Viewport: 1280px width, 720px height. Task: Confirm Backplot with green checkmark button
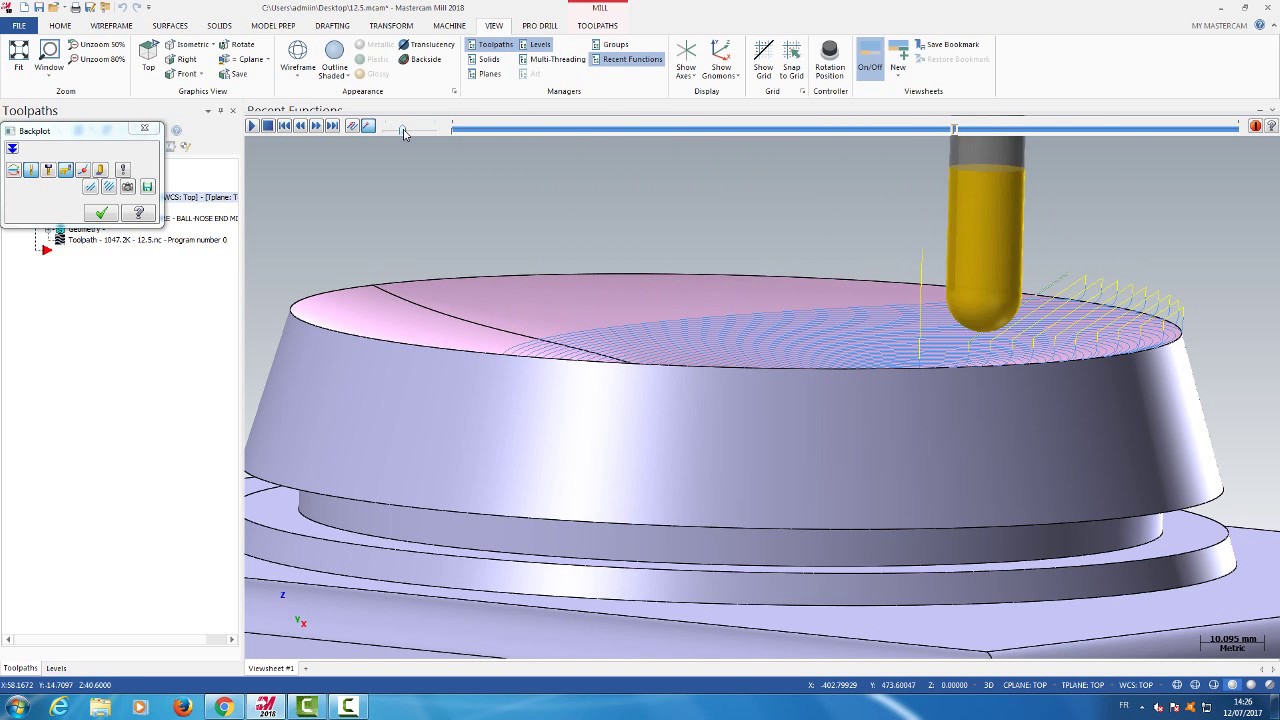[x=101, y=213]
